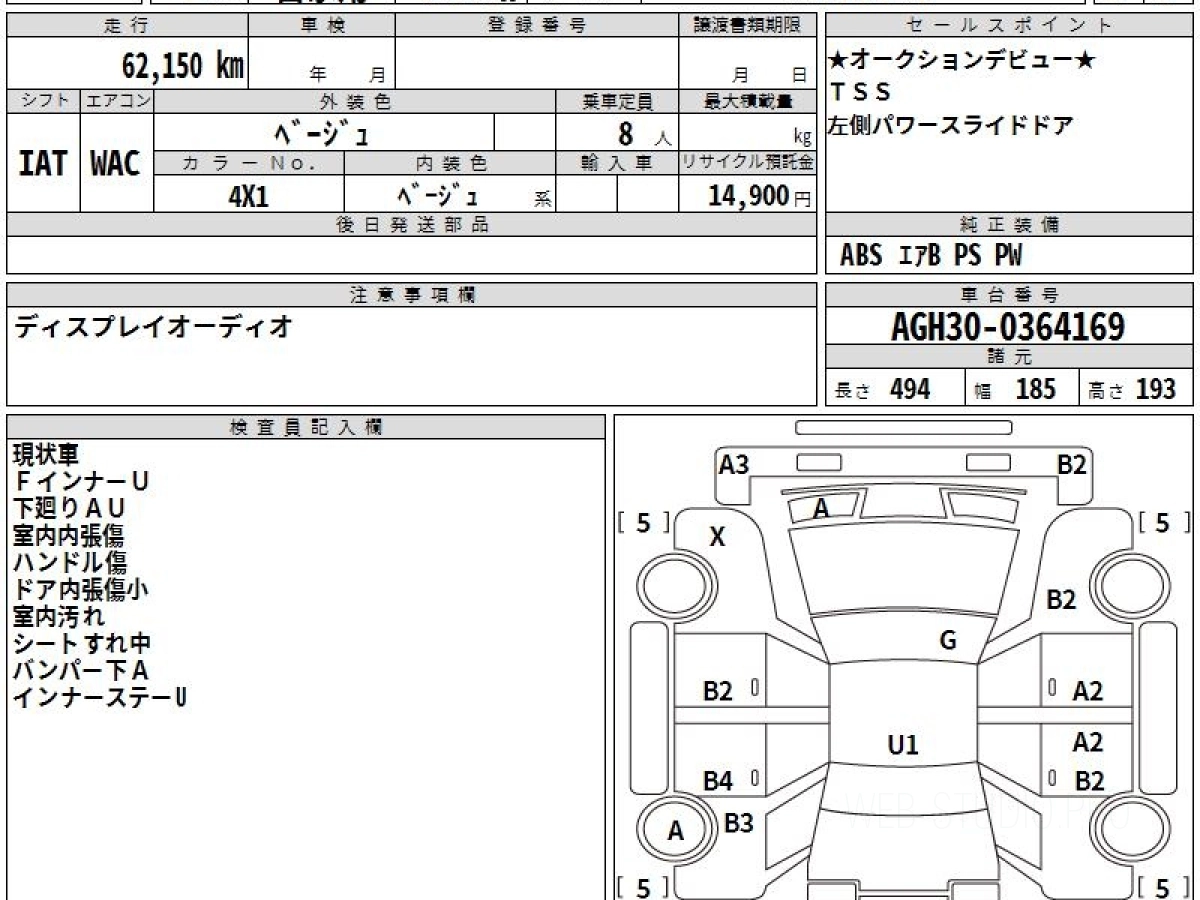The image size is (1200, 900).
Task: Select the 長さ 494 dimension
Action: pyautogui.click(x=883, y=389)
